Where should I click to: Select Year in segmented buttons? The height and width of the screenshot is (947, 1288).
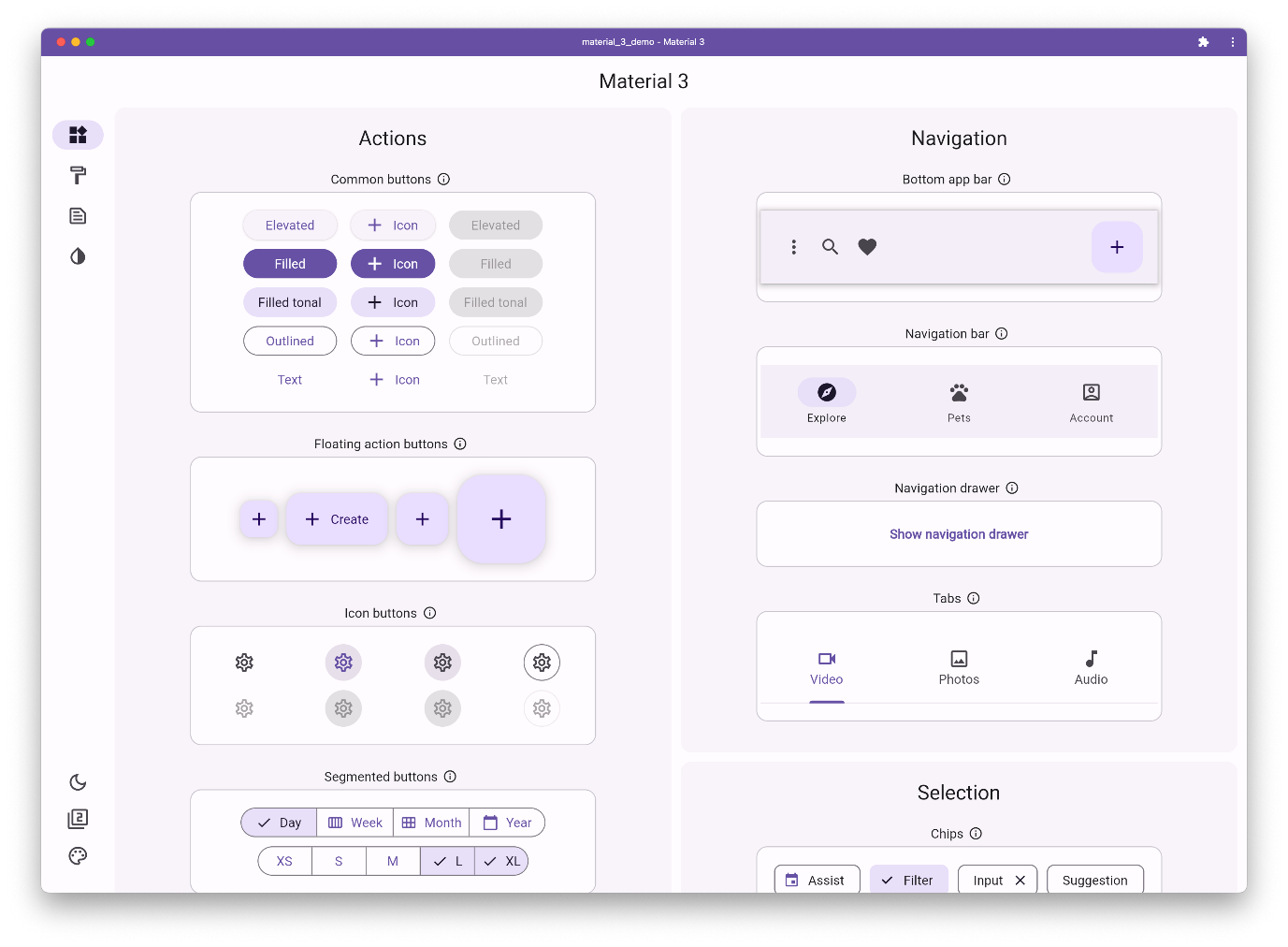507,823
